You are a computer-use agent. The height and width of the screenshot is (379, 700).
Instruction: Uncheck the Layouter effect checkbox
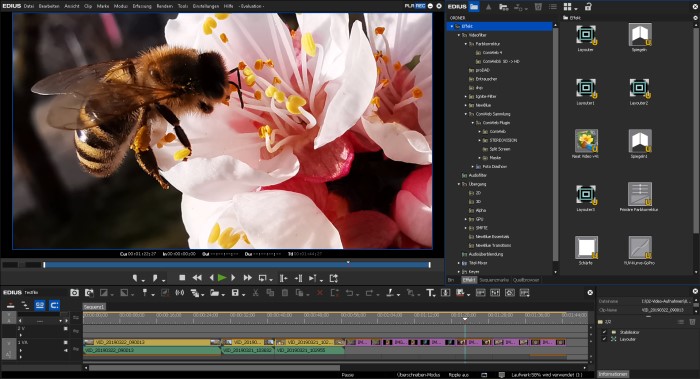pos(604,339)
